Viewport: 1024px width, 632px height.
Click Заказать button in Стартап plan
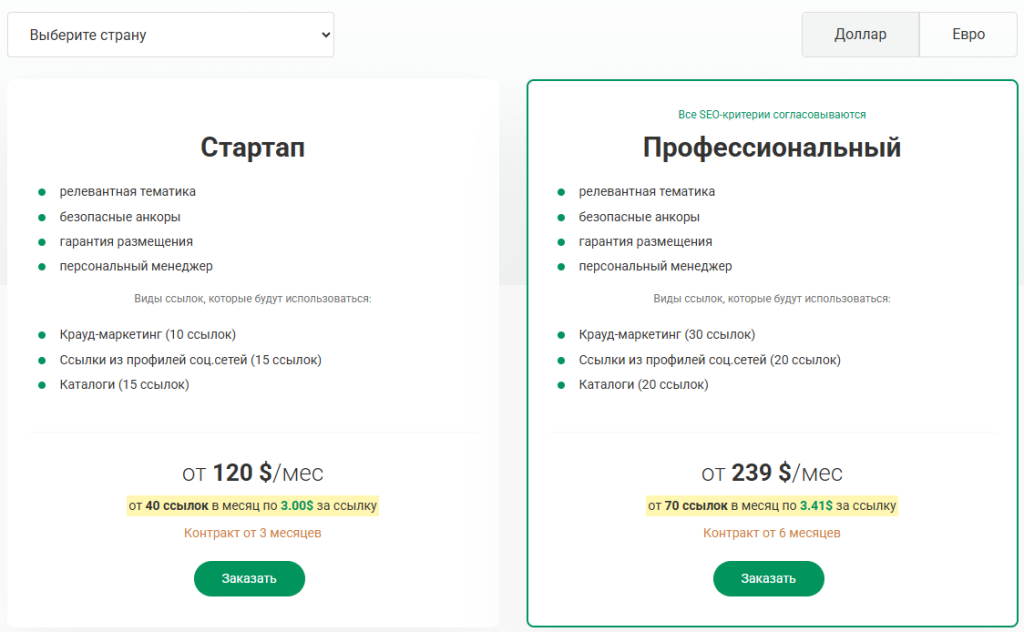click(x=249, y=578)
